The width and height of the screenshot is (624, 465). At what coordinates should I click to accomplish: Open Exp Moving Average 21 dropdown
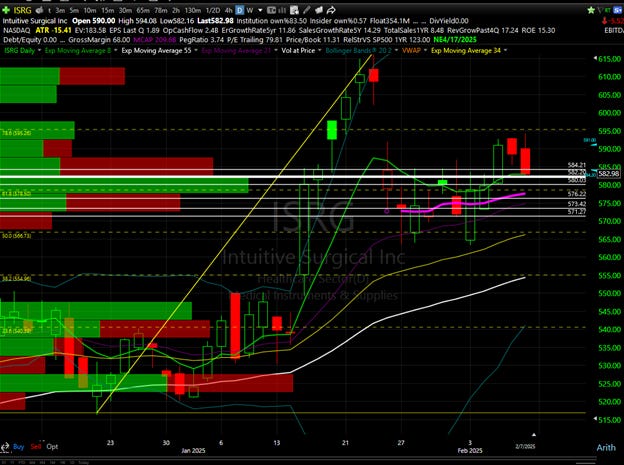click(275, 51)
